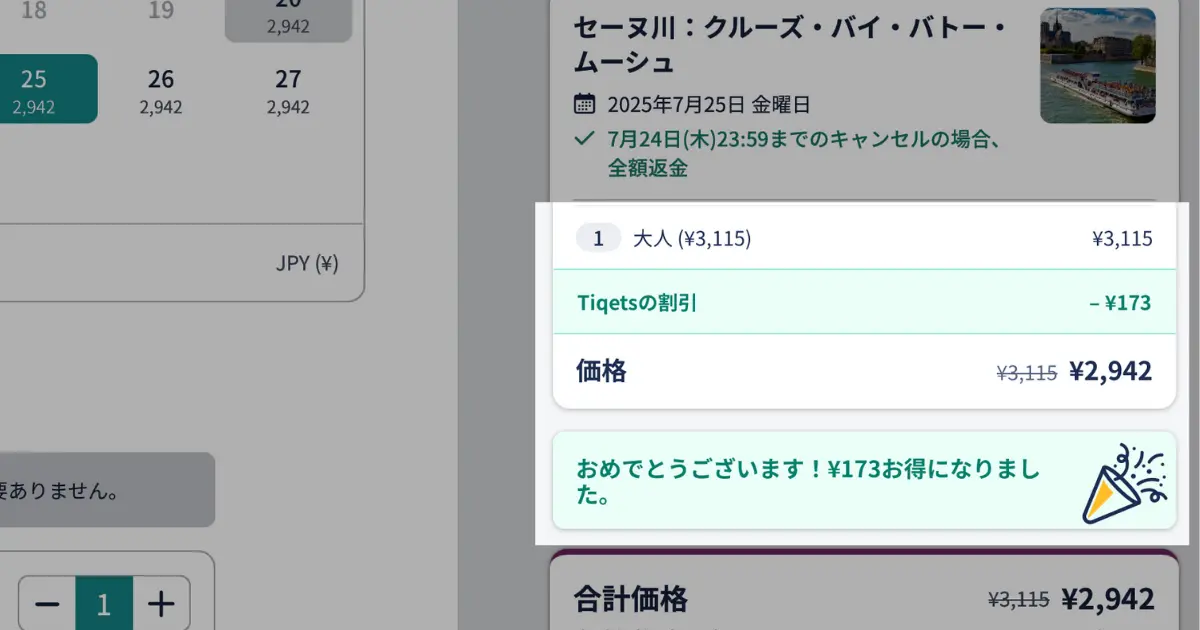Click the ¥173 savings congratulation banner
The width and height of the screenshot is (1200, 630).
pyautogui.click(x=865, y=481)
